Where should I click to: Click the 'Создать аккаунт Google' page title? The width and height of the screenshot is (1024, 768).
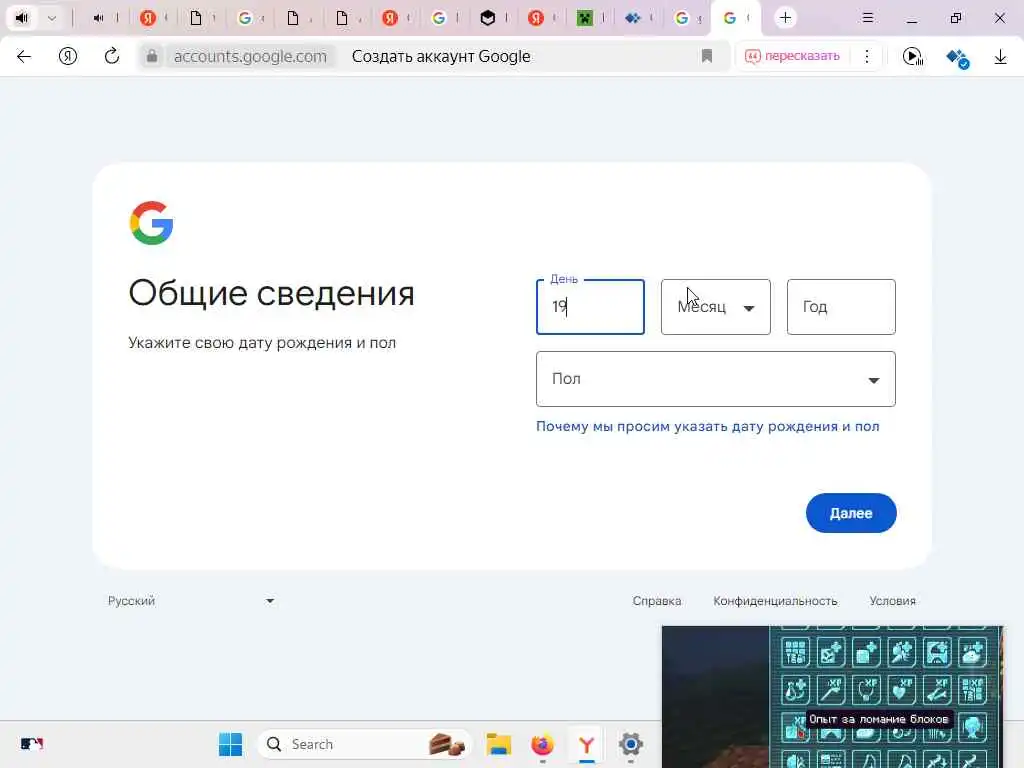click(441, 57)
